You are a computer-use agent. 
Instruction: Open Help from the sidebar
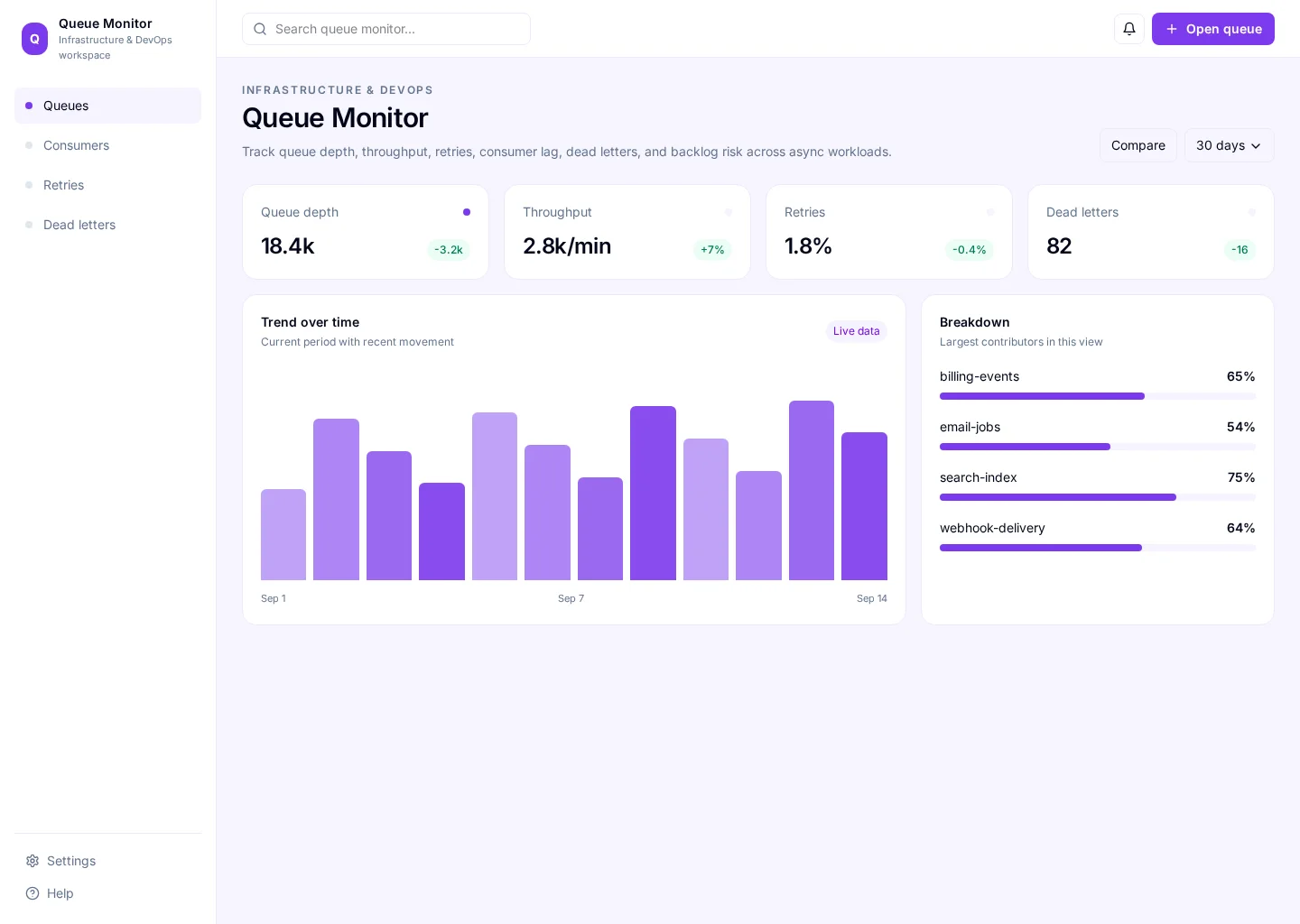107,893
